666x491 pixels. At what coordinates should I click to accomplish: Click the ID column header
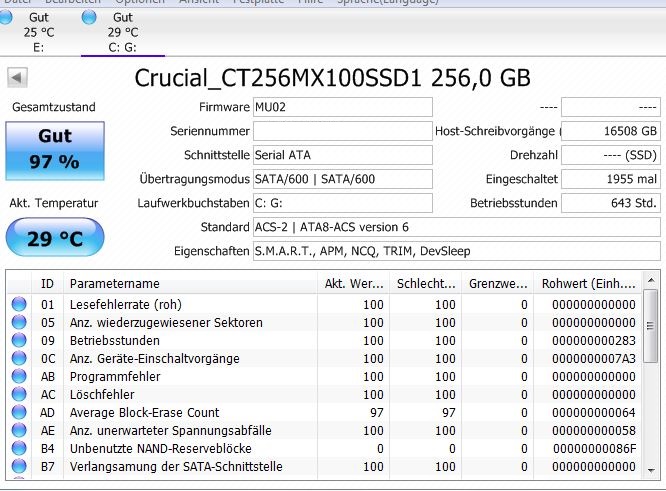click(47, 283)
